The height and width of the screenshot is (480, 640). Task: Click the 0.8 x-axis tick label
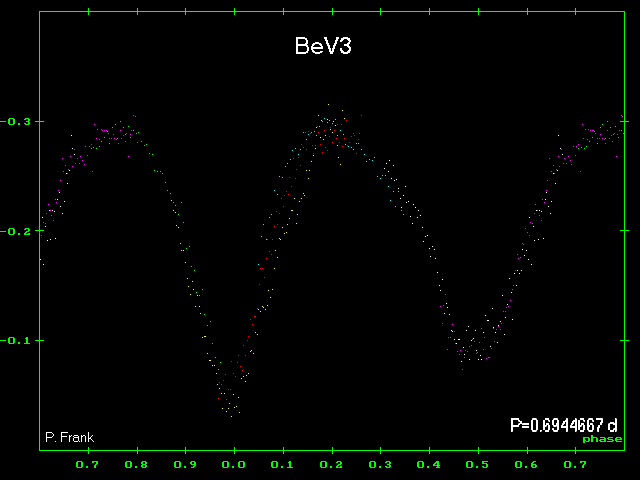click(137, 465)
